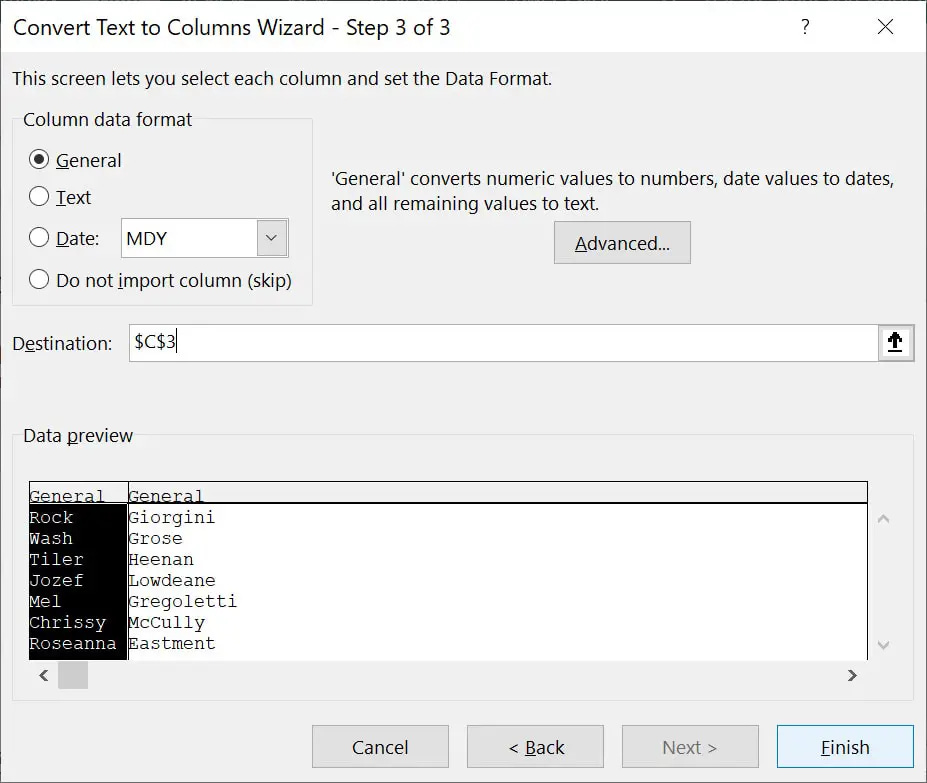Viewport: 927px width, 783px height.
Task: Click the up scroll arrow in data preview
Action: pos(882,518)
